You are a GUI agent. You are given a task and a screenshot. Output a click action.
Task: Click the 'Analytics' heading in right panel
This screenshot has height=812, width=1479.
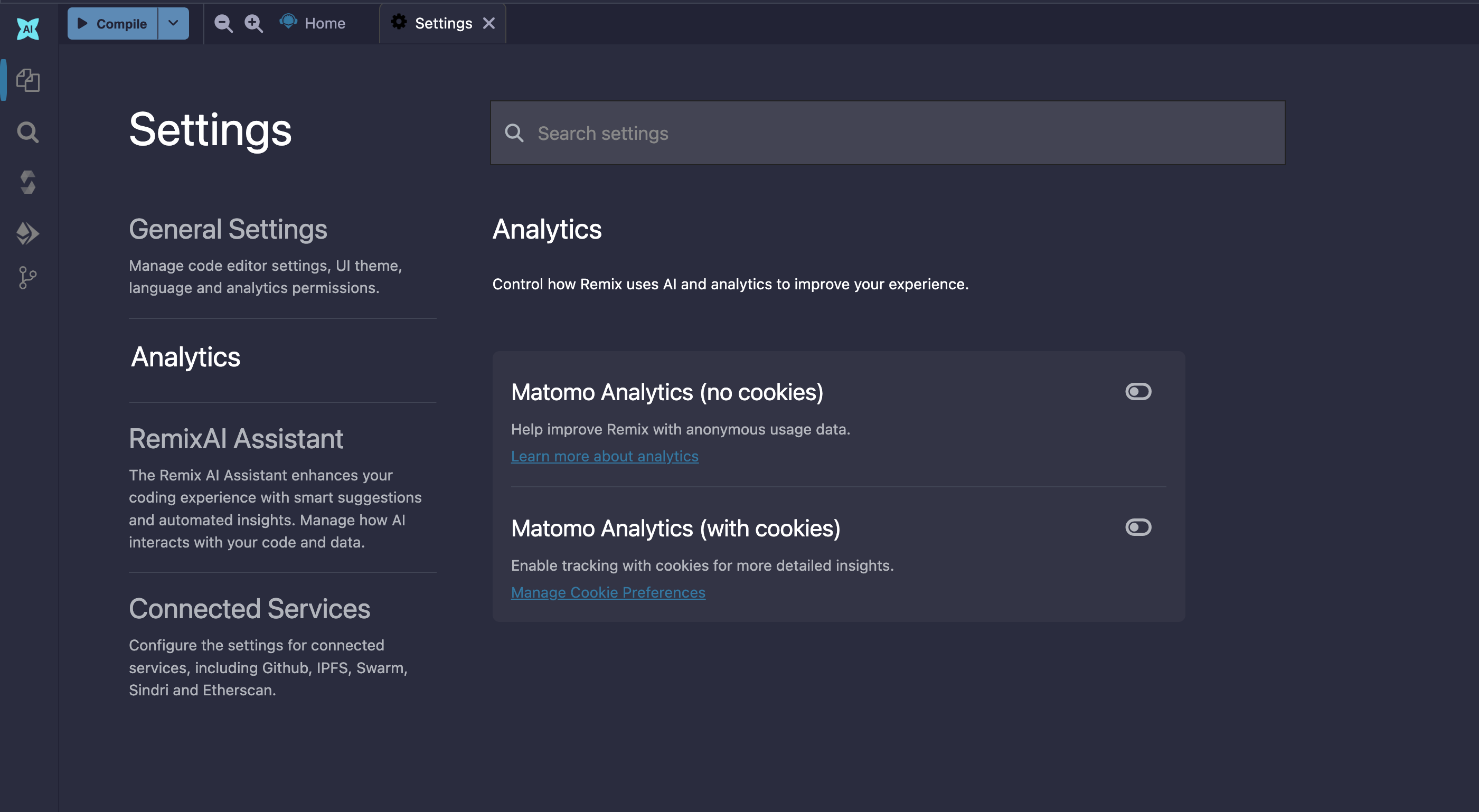tap(547, 229)
